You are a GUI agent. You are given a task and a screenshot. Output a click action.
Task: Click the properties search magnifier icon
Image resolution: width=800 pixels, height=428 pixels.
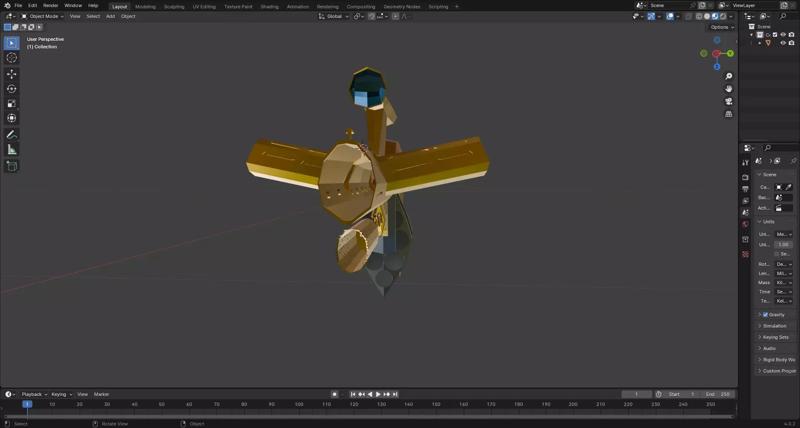pyautogui.click(x=767, y=148)
